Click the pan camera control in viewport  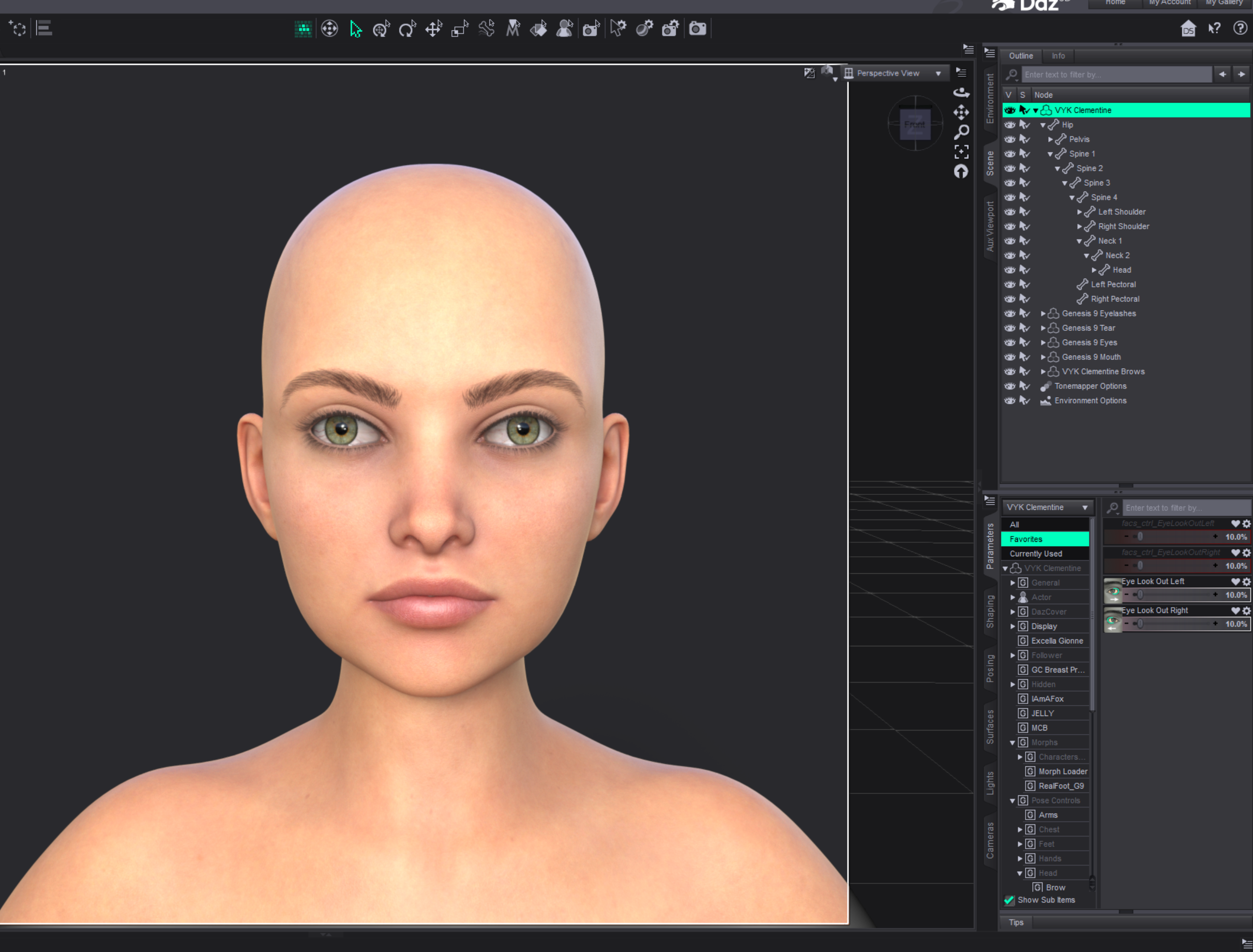[961, 112]
